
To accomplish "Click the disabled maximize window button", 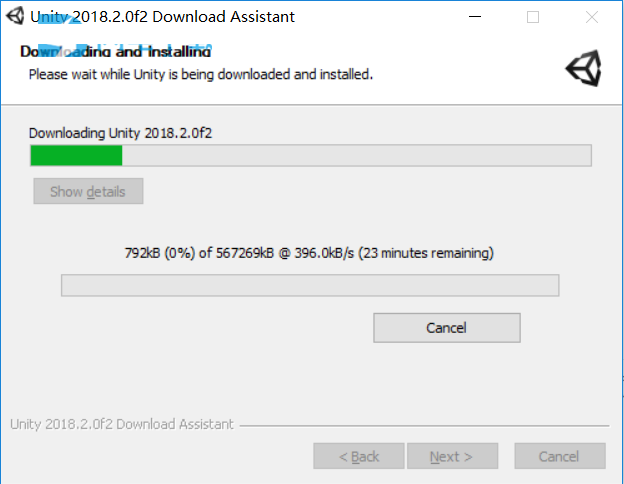I will [x=533, y=17].
